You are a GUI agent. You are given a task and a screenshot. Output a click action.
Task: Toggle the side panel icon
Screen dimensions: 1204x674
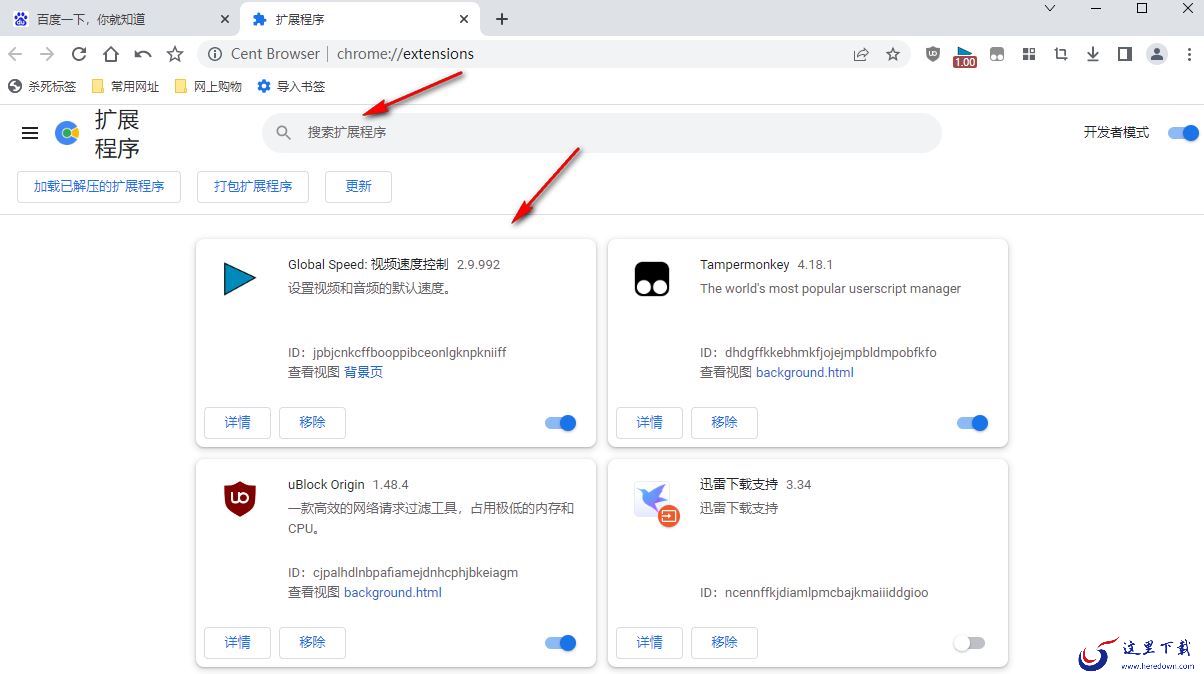point(1125,54)
